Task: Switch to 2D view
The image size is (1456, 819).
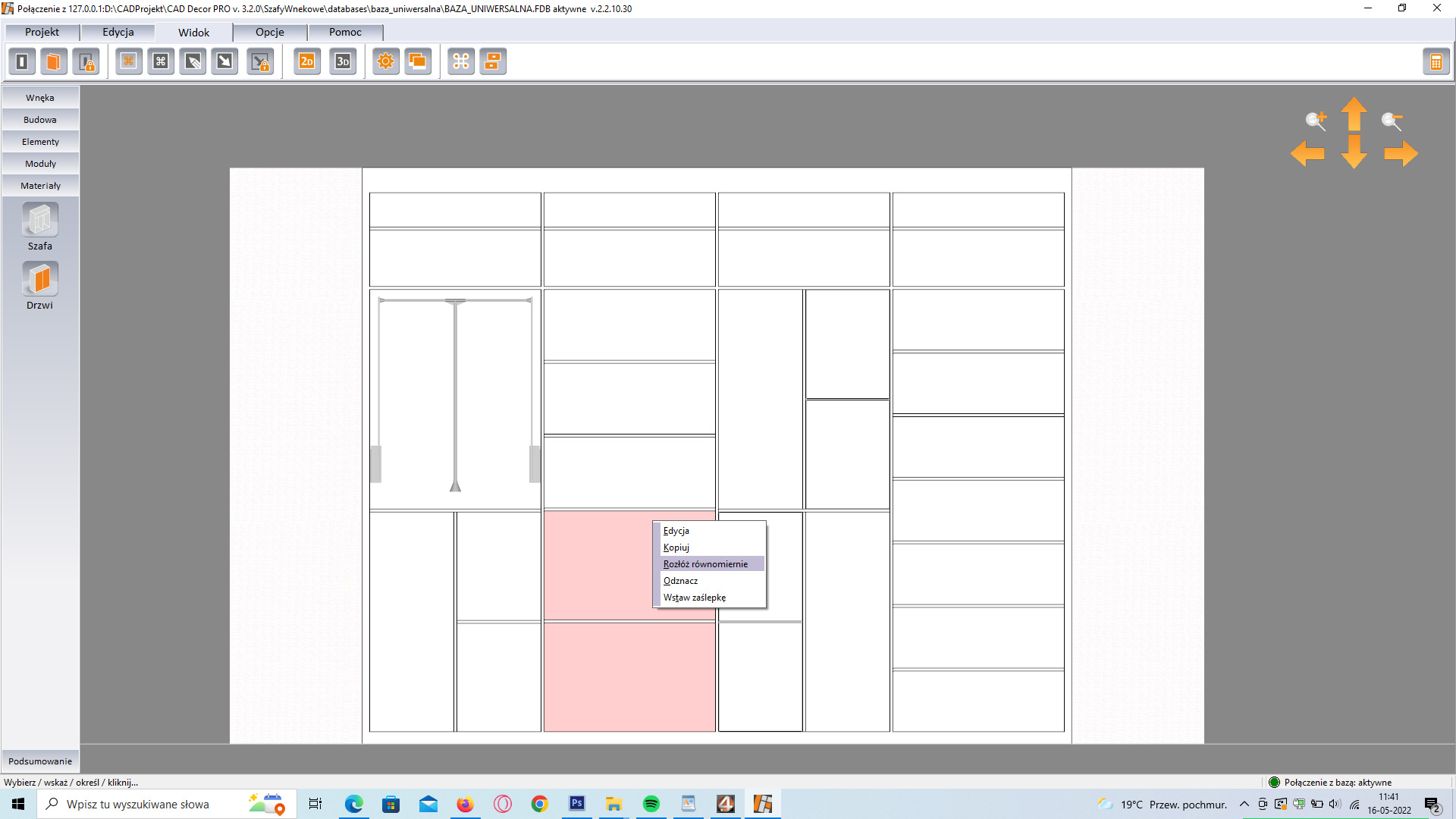Action: [307, 61]
